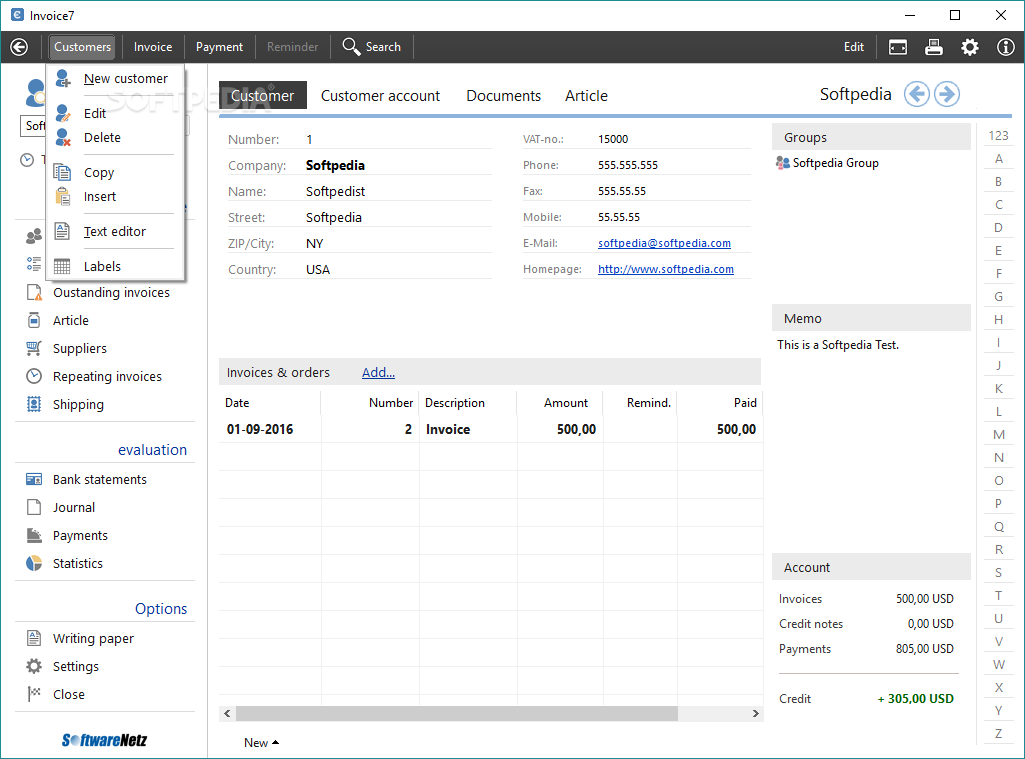
Task: Select the Customer tab
Action: (263, 95)
